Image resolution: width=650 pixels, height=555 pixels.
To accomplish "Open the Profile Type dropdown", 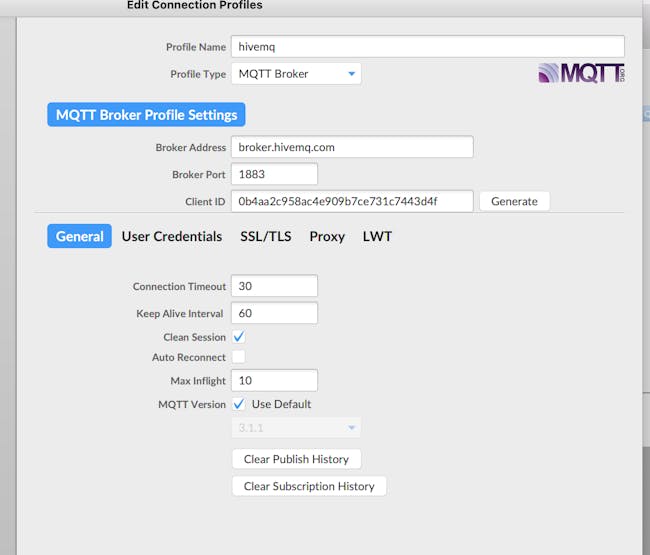I will coord(296,74).
